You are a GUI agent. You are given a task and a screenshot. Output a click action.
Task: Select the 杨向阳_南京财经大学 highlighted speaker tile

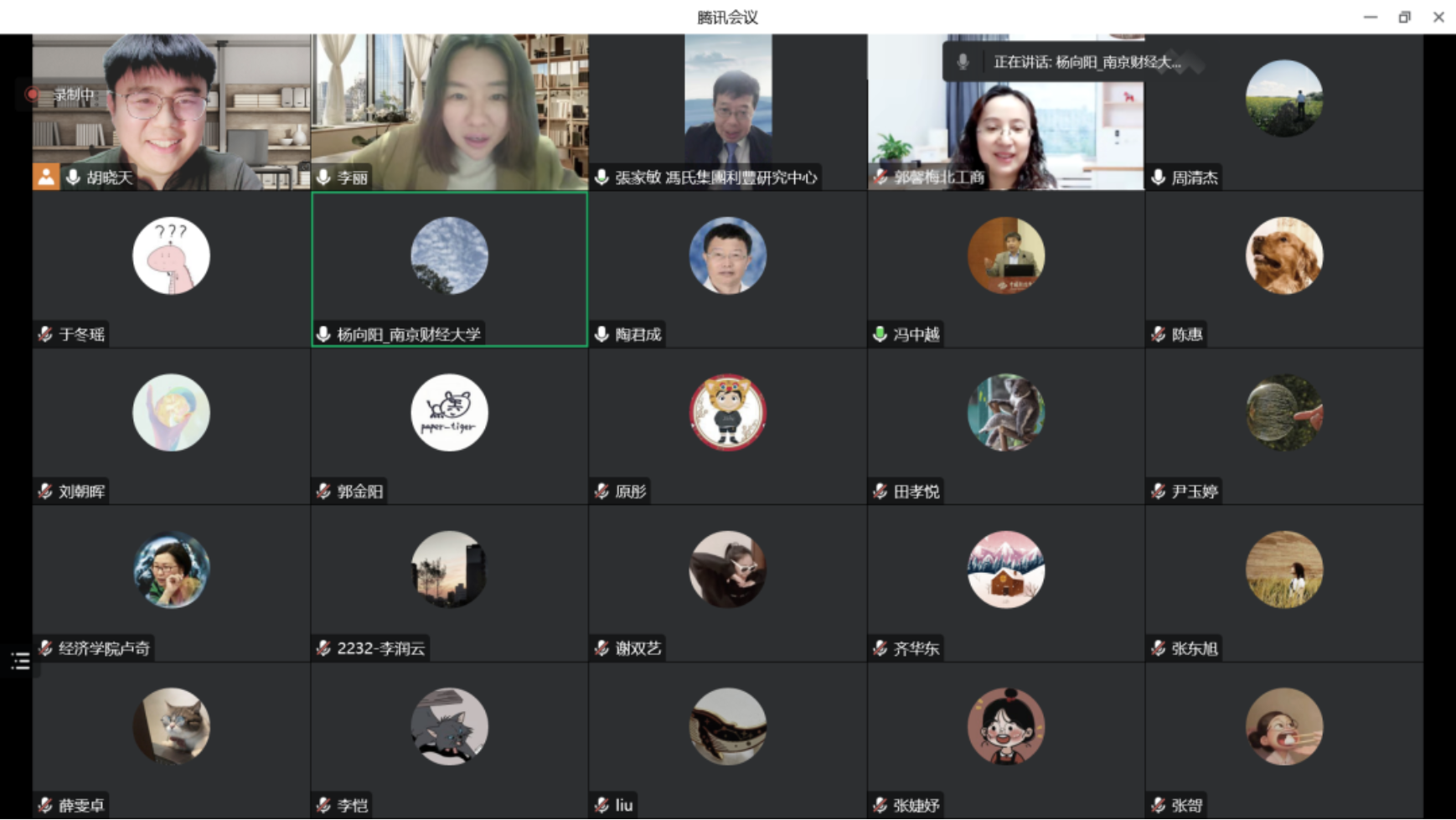449,268
